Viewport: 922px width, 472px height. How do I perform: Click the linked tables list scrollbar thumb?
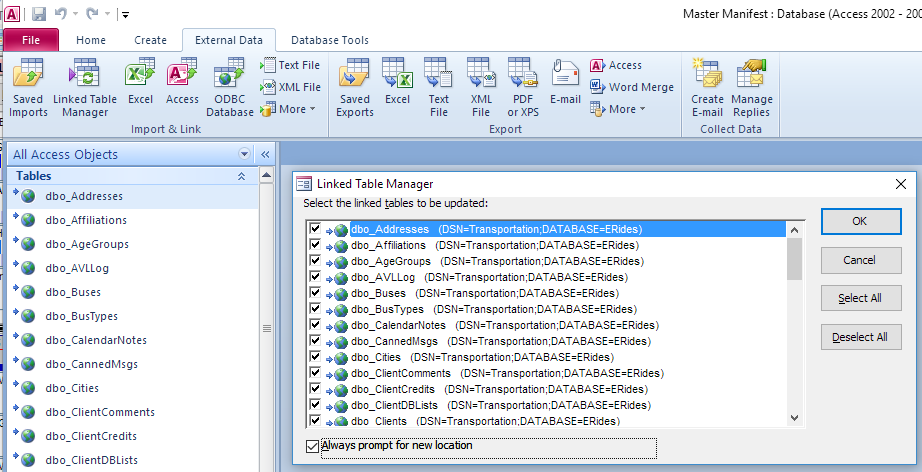click(x=794, y=259)
